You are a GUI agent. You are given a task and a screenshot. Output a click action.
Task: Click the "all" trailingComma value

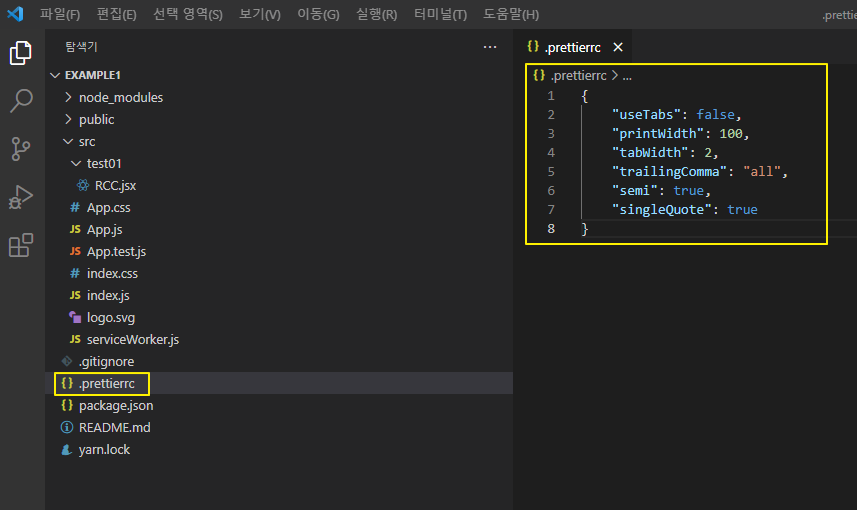[x=761, y=172]
